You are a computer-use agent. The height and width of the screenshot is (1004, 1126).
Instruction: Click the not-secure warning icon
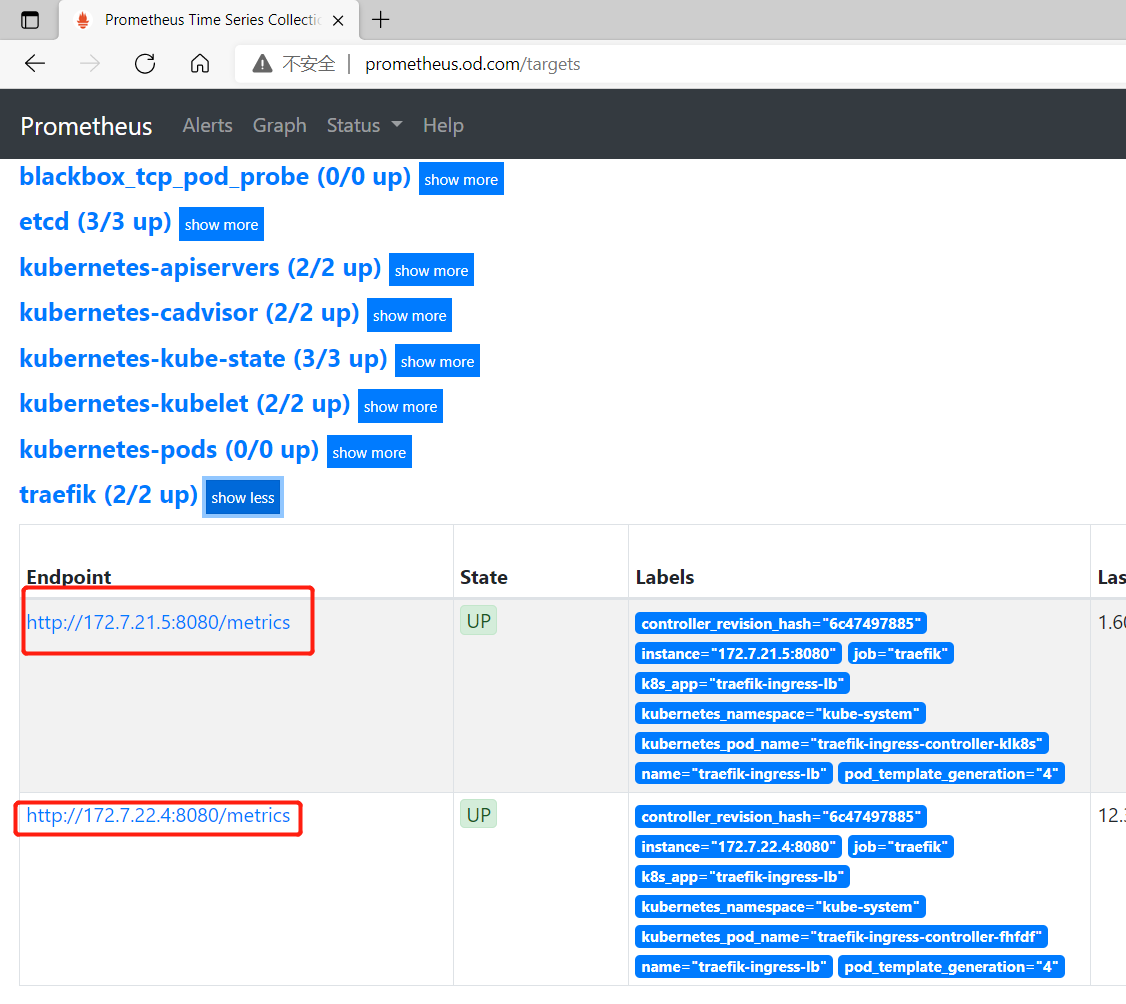[262, 64]
